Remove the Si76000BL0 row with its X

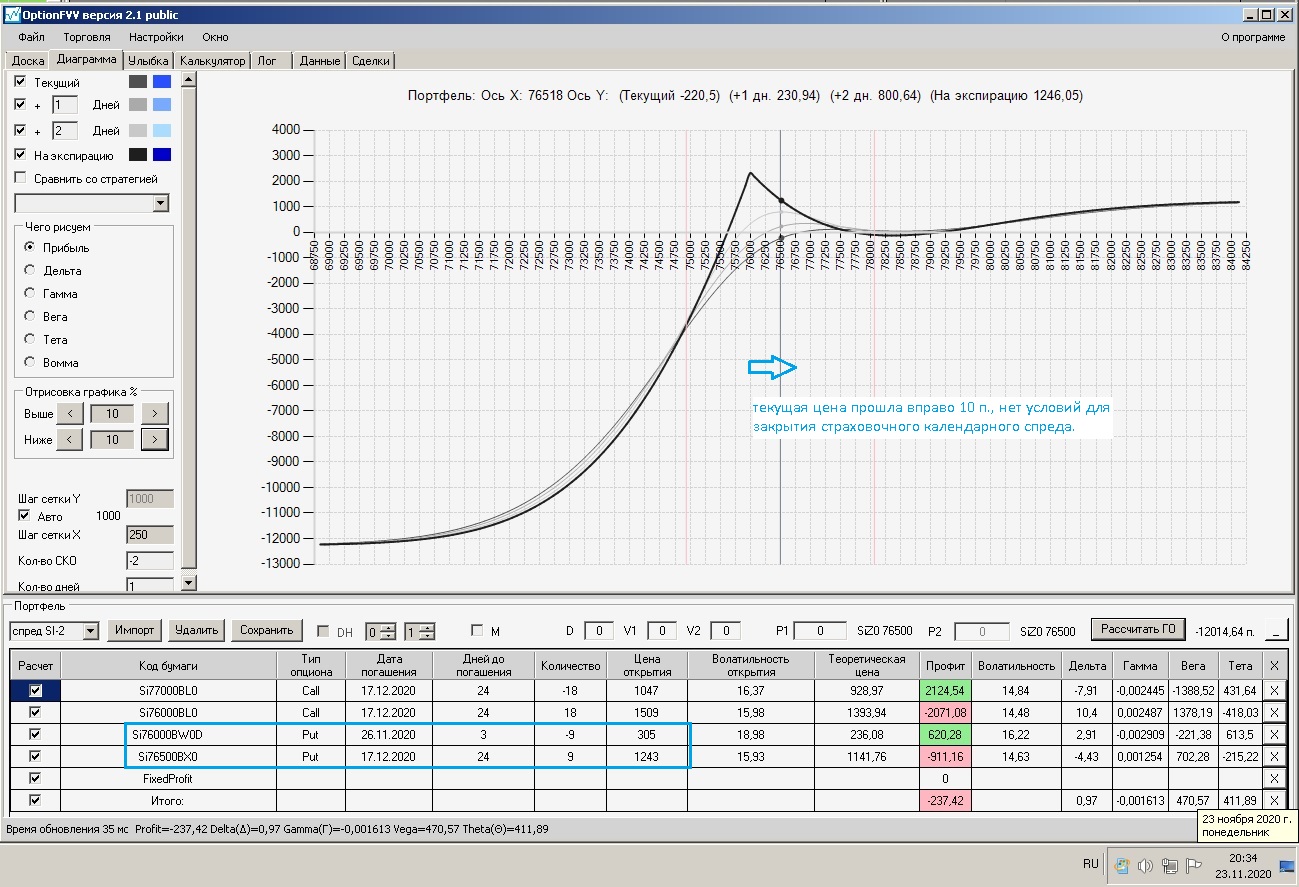click(x=1273, y=712)
